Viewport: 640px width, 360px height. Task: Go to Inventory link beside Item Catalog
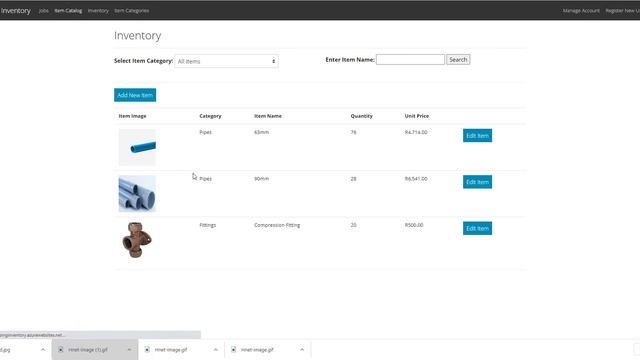point(98,11)
